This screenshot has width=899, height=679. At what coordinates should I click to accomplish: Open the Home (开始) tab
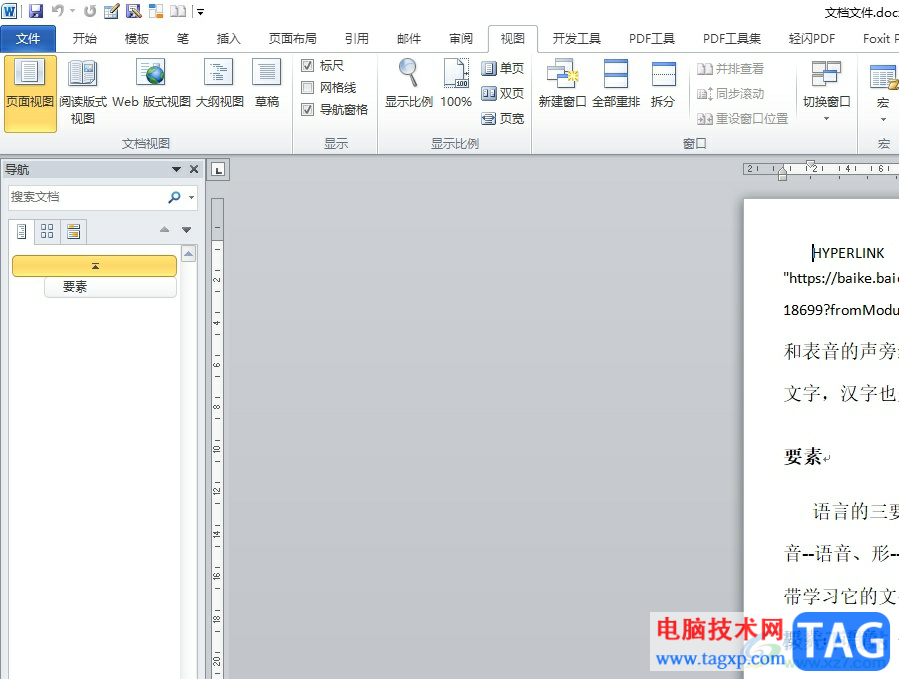click(x=85, y=38)
